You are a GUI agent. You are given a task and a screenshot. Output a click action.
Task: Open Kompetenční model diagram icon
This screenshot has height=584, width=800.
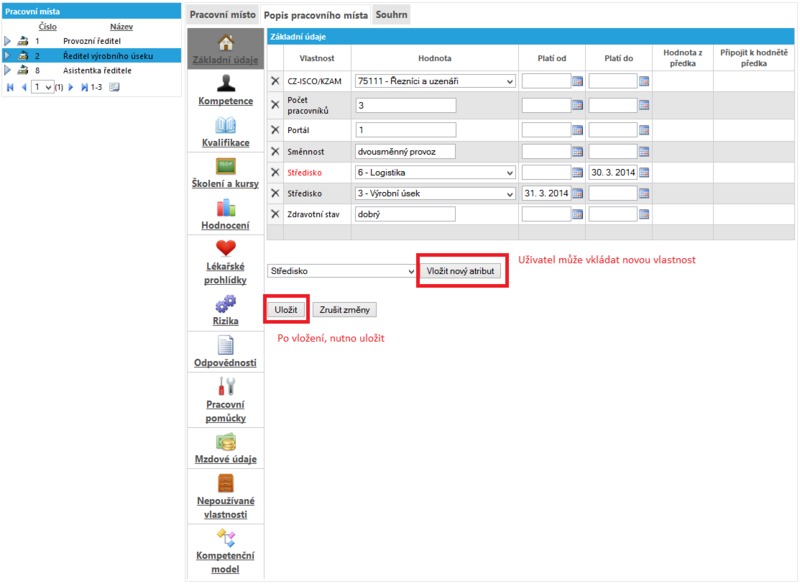[x=226, y=538]
